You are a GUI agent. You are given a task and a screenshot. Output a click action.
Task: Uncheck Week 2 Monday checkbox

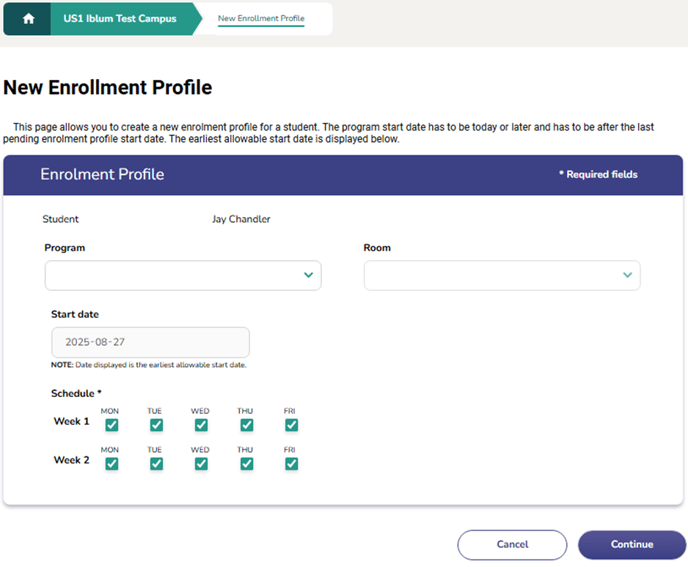pos(111,464)
